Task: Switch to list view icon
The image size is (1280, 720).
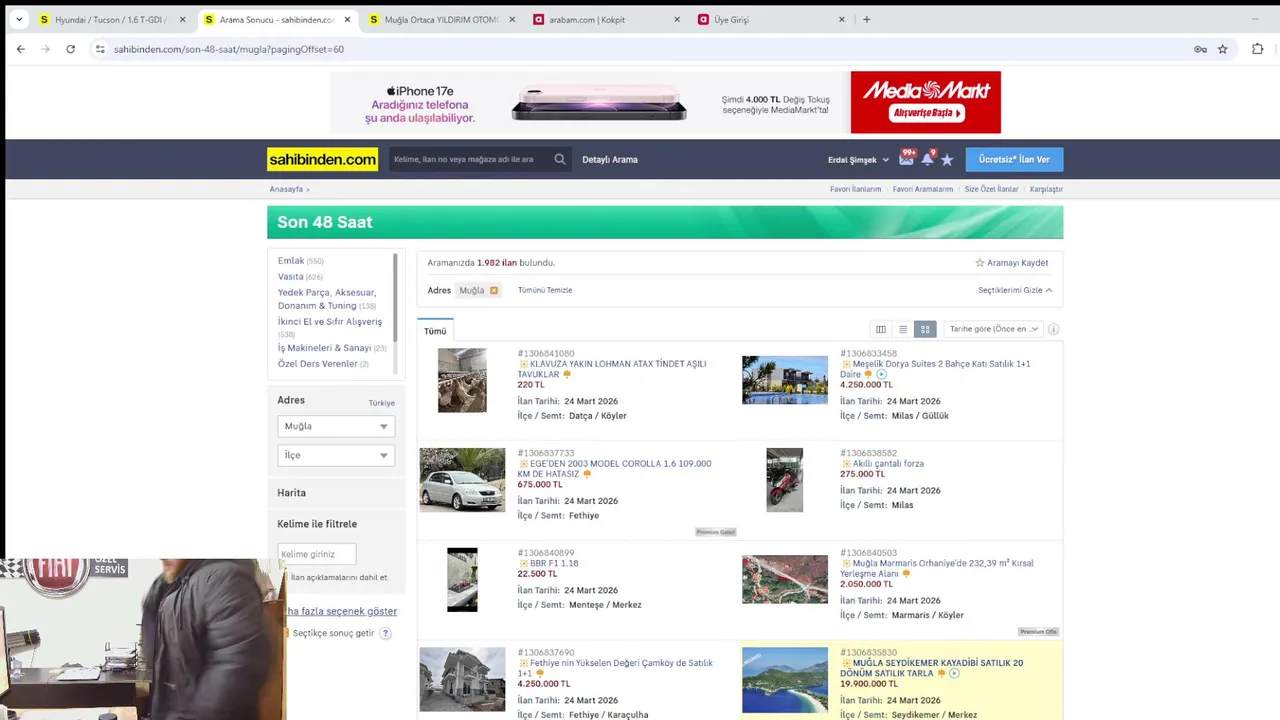Action: coord(903,329)
